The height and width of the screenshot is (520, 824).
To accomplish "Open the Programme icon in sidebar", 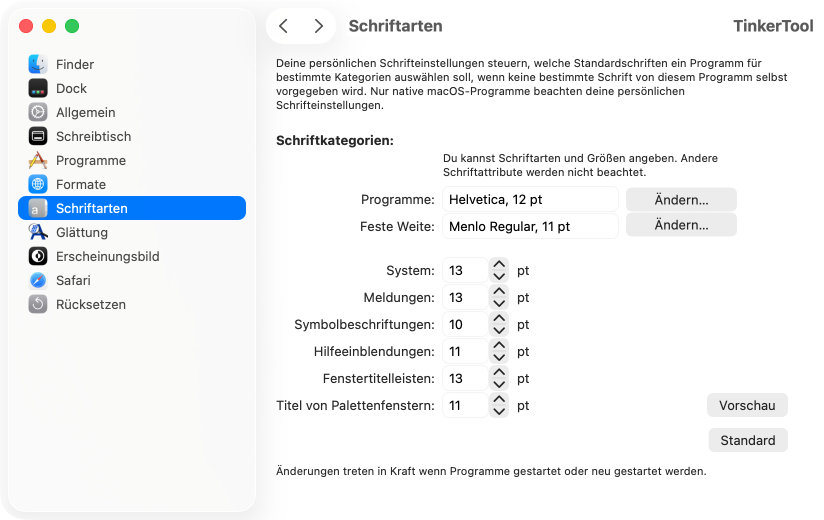I will pyautogui.click(x=38, y=160).
